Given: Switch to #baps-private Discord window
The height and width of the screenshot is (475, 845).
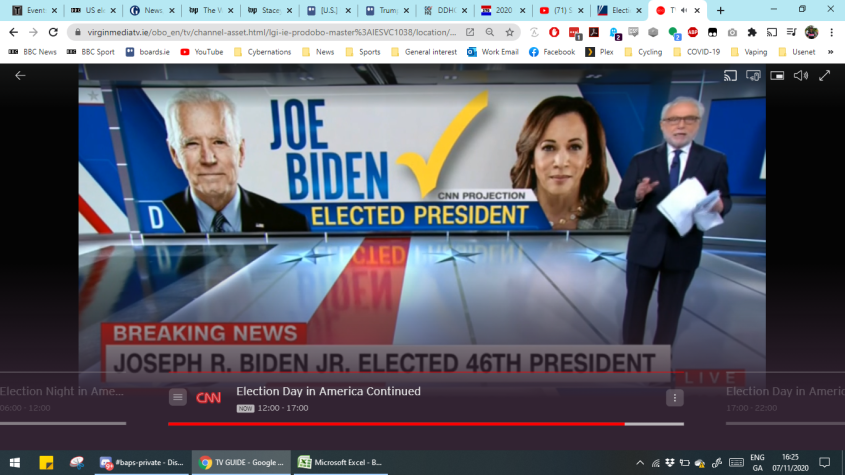Looking at the screenshot, I should coord(142,463).
